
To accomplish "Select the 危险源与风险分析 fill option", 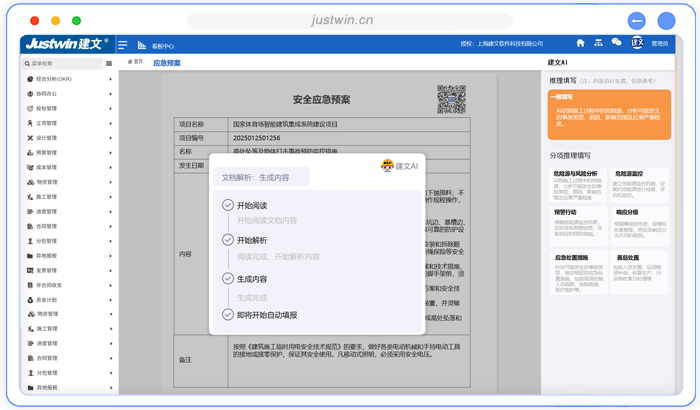I will point(576,182).
